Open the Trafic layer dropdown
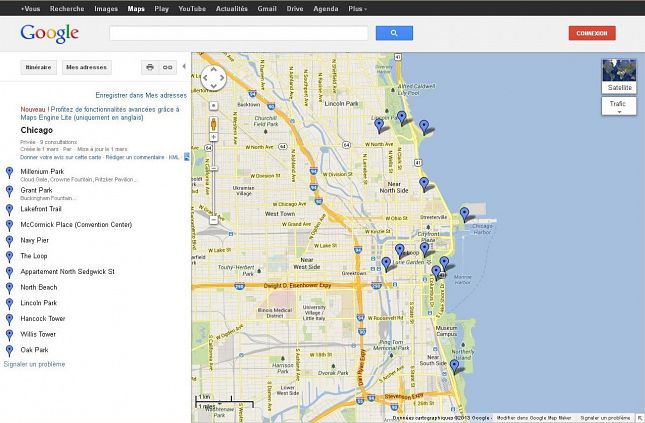Viewport: 645px width, 423px height. click(619, 106)
